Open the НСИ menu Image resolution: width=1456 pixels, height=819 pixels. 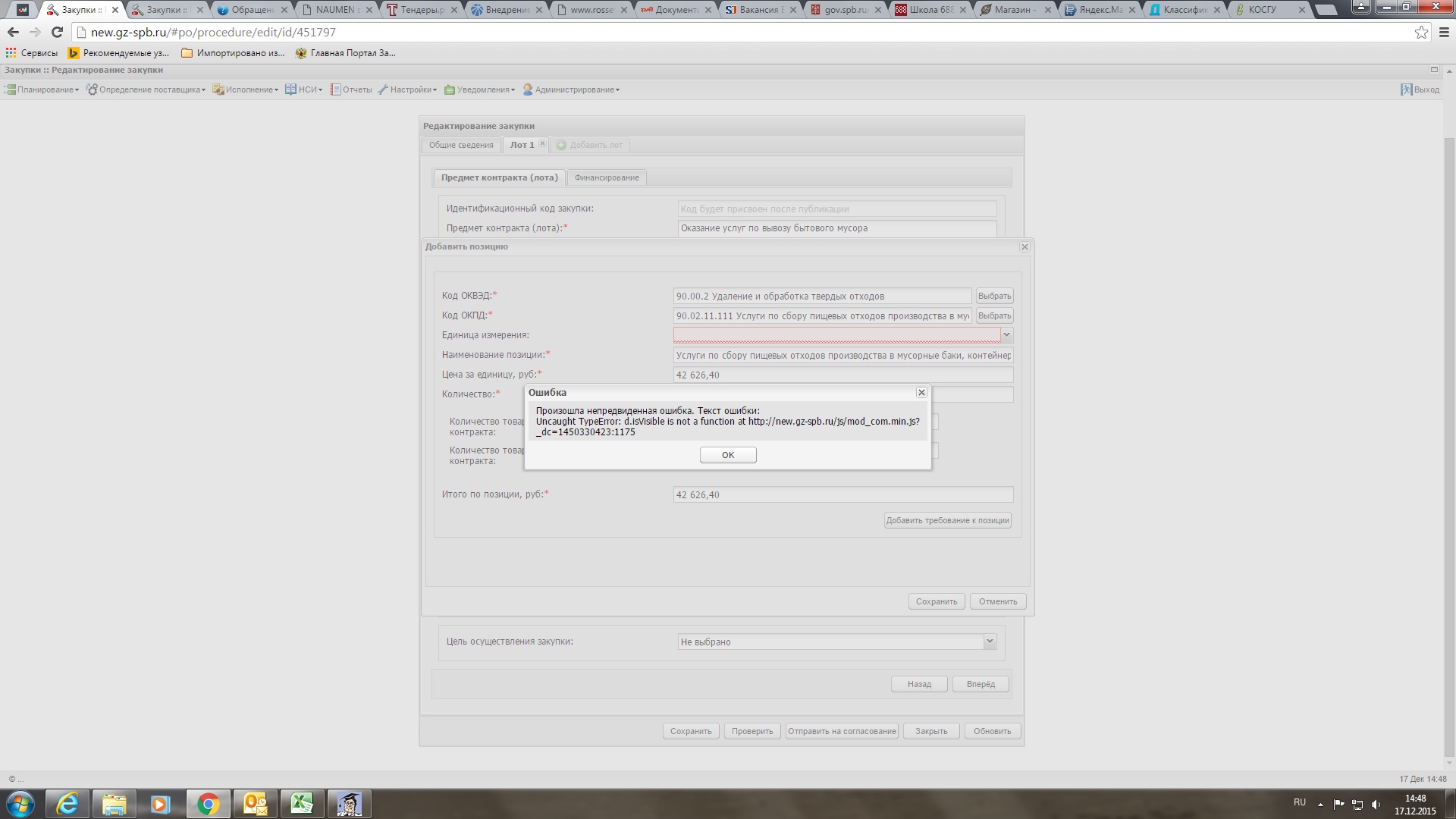coord(304,89)
